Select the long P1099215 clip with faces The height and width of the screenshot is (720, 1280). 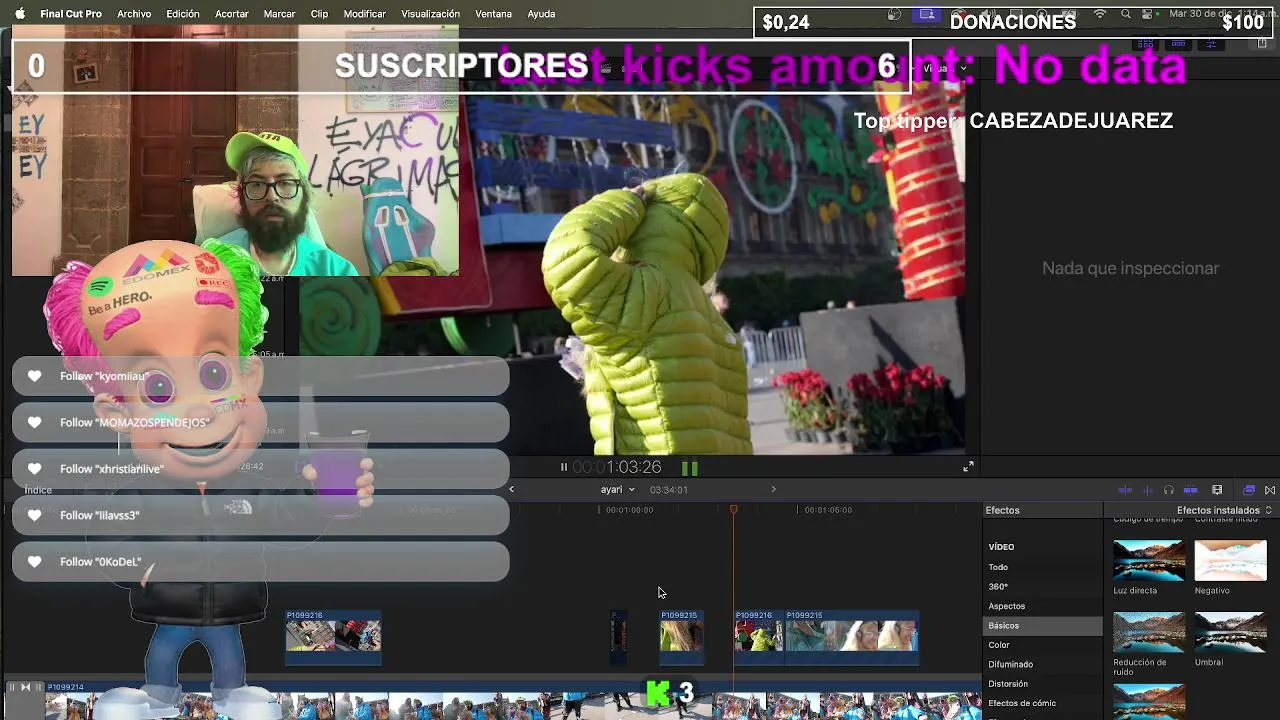852,636
